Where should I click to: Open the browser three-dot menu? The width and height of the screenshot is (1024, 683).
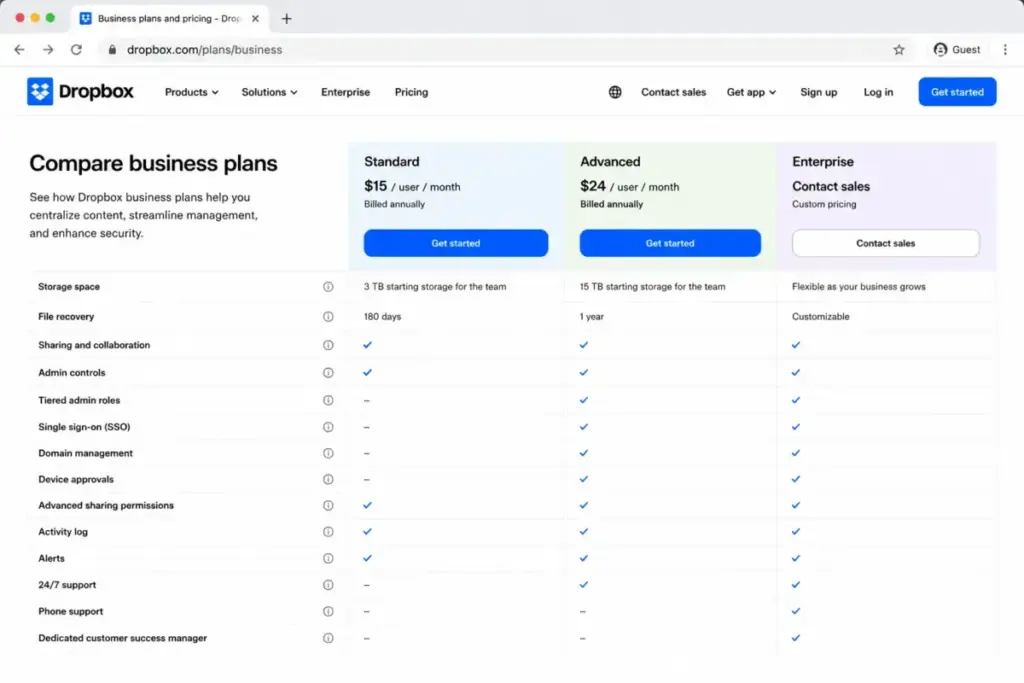point(1005,50)
